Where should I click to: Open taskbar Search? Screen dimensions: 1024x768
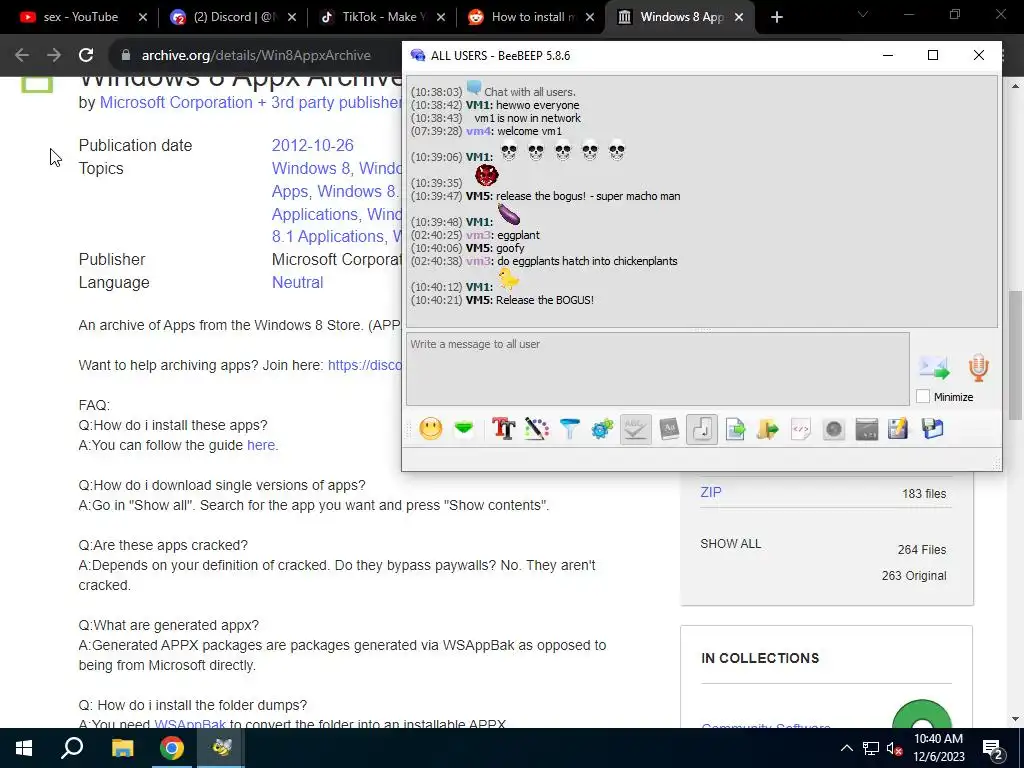pos(72,748)
